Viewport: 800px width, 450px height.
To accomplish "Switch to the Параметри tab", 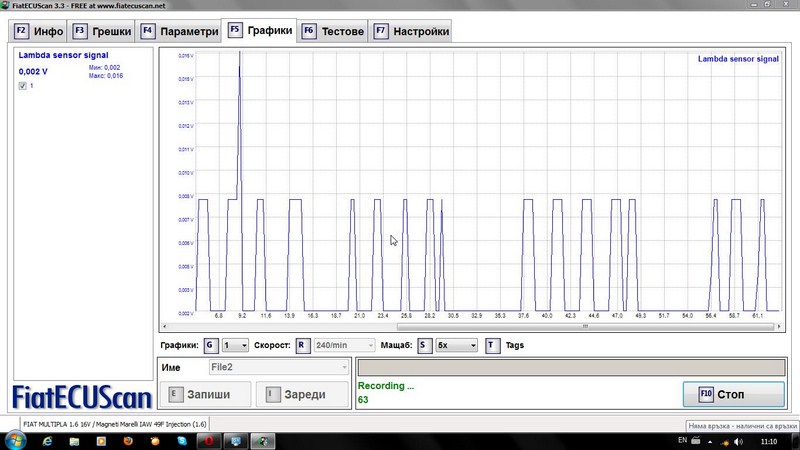I will (180, 31).
